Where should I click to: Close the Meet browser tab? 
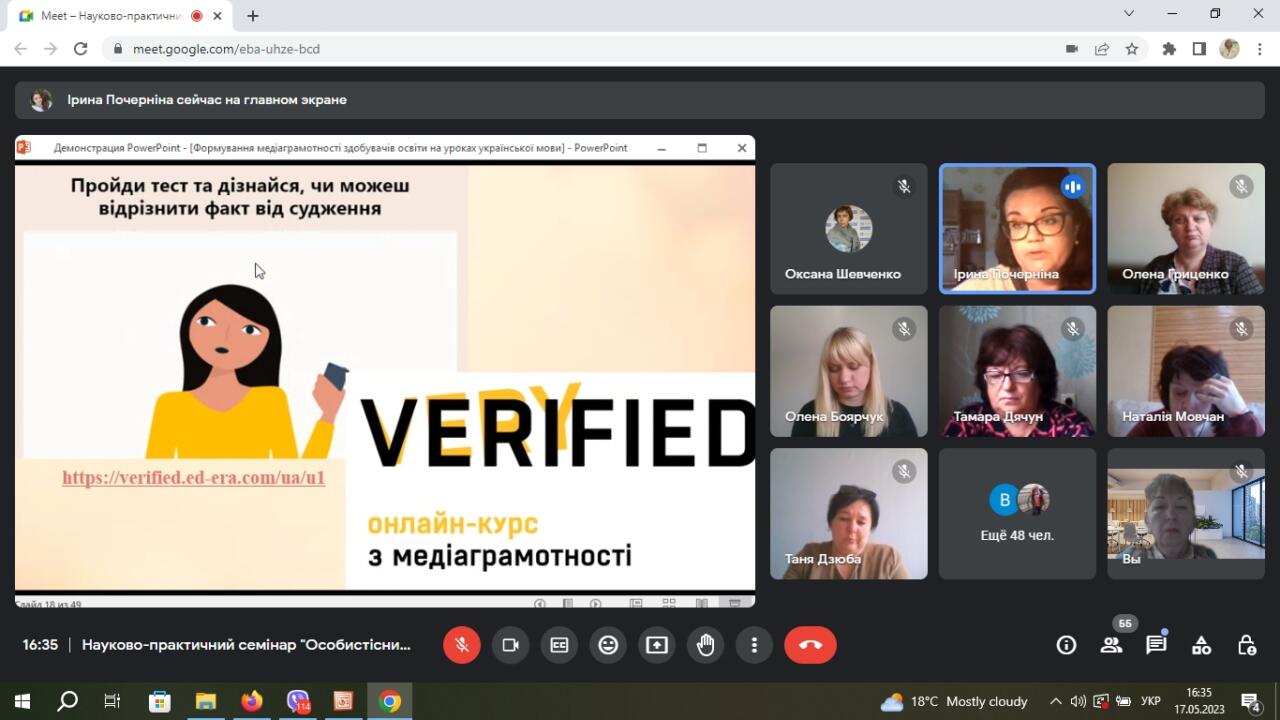pos(218,16)
